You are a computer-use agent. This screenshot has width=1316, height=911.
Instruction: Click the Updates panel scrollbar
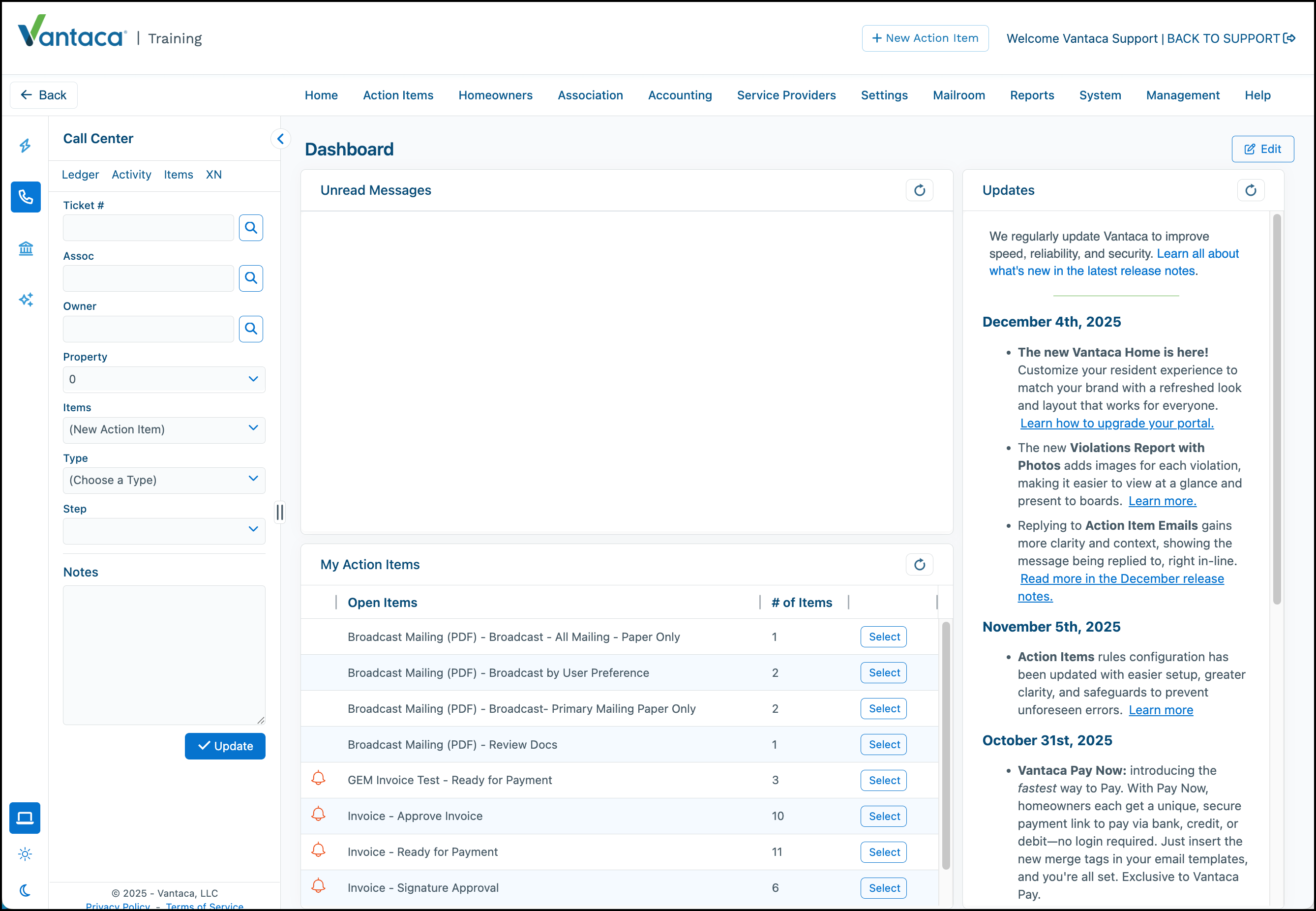click(x=1277, y=409)
